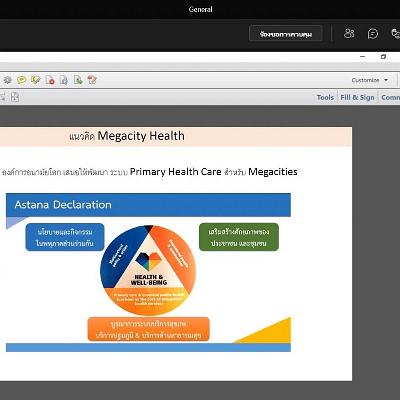Click the delete page icon with red mark

(50, 80)
